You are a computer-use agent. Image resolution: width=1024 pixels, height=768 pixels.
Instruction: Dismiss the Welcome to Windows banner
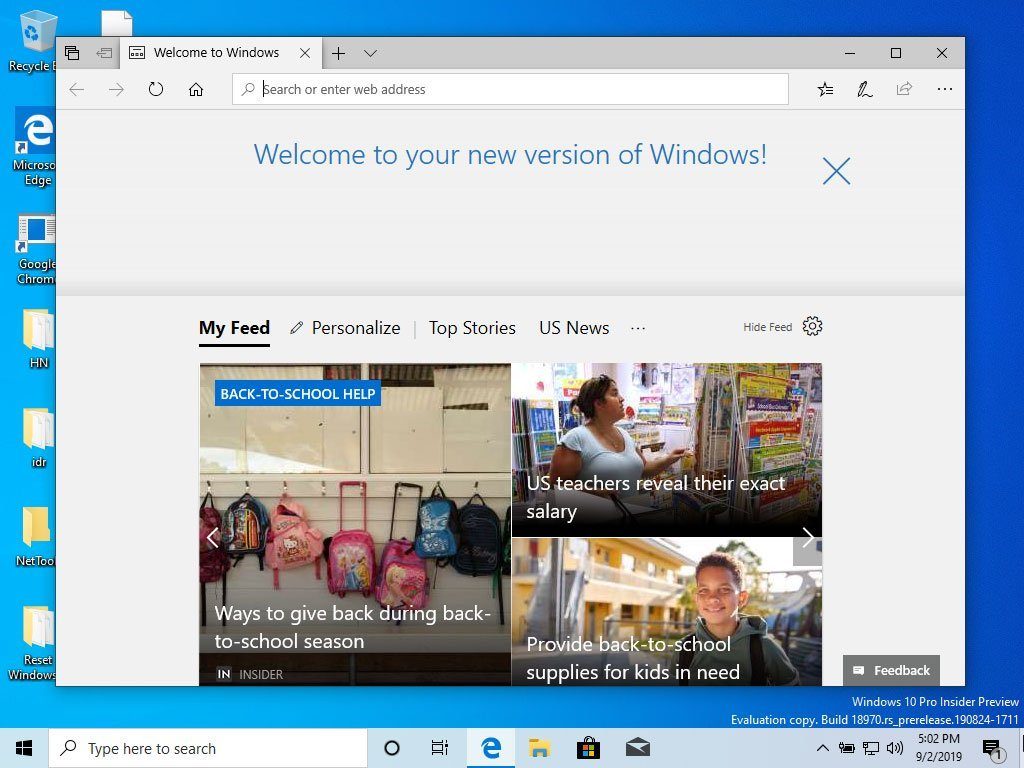pos(836,170)
